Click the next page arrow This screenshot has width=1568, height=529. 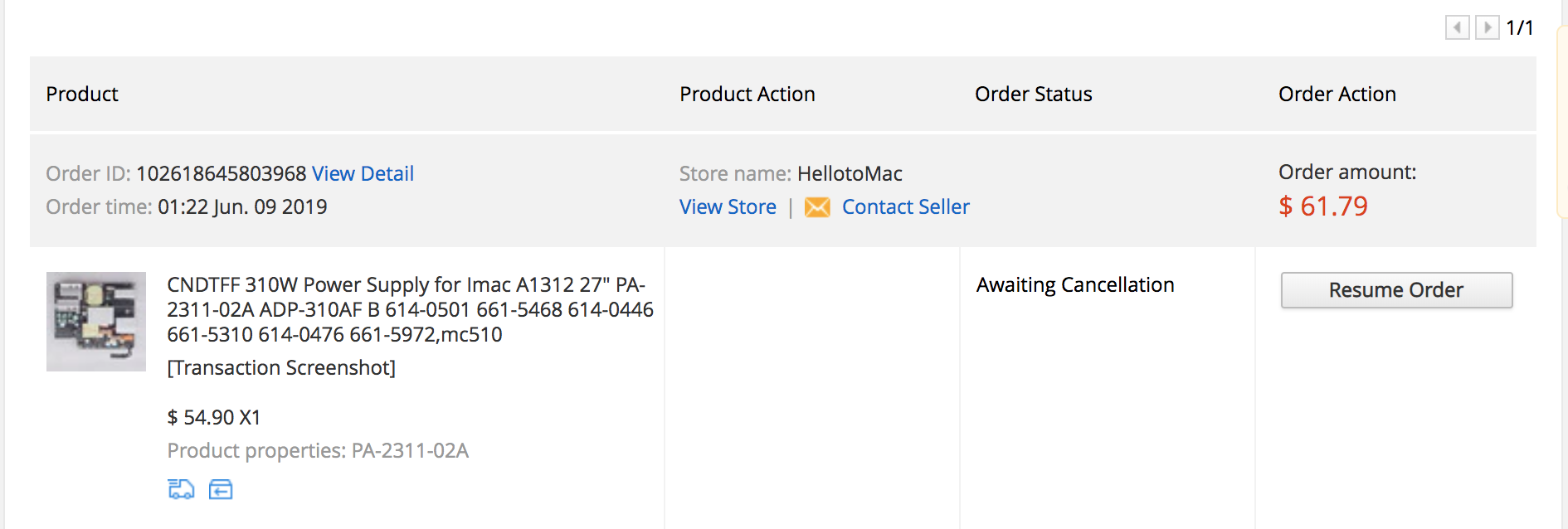click(x=1487, y=27)
